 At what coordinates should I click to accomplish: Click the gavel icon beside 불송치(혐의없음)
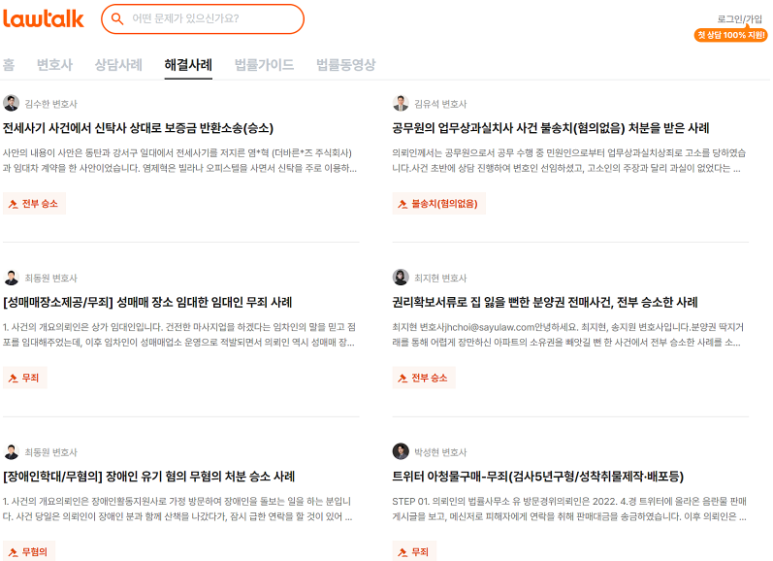pos(403,204)
